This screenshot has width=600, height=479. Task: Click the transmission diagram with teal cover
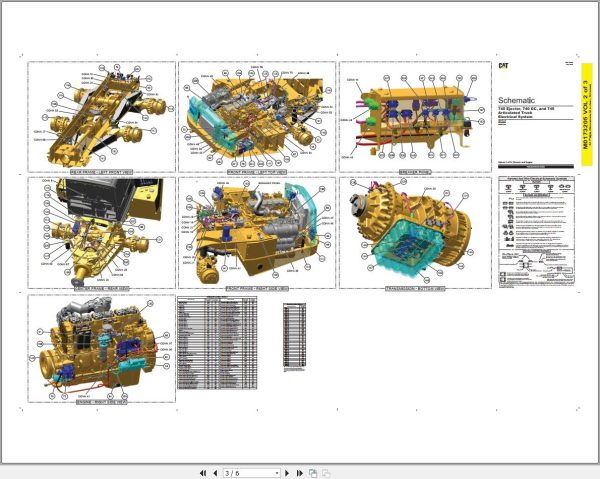(415, 233)
